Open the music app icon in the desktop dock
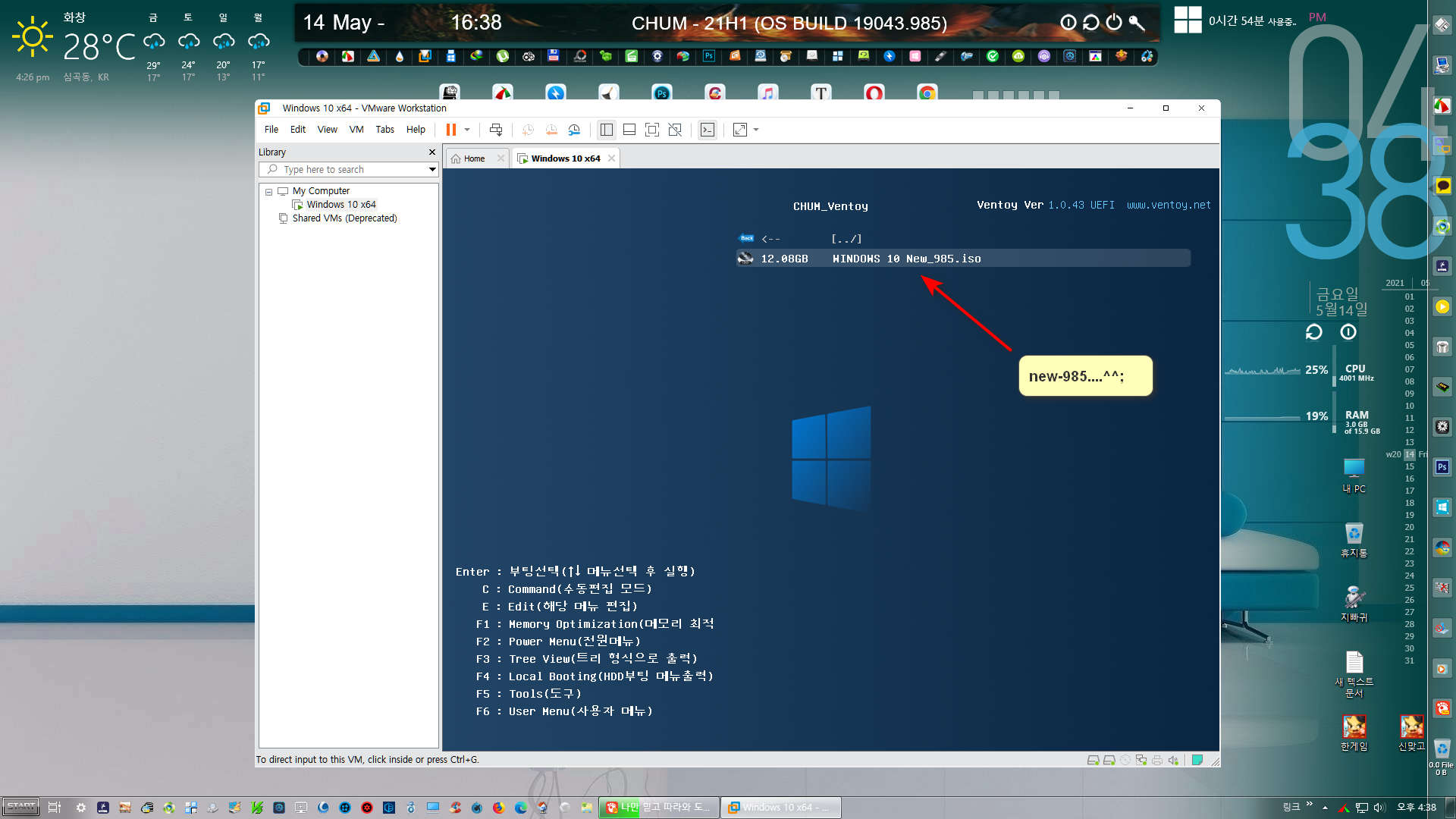The height and width of the screenshot is (819, 1456). (767, 93)
